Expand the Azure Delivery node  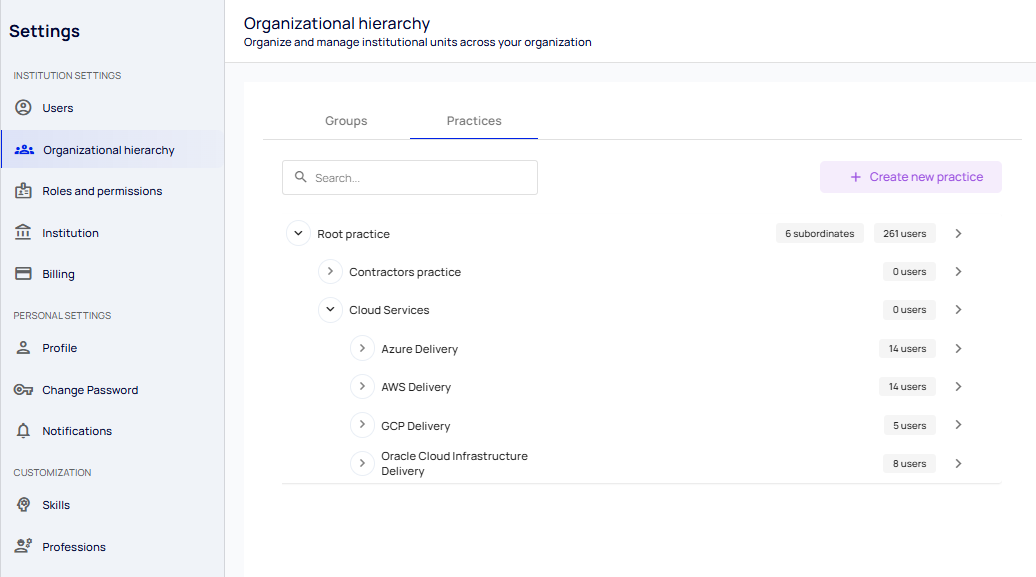[362, 349]
